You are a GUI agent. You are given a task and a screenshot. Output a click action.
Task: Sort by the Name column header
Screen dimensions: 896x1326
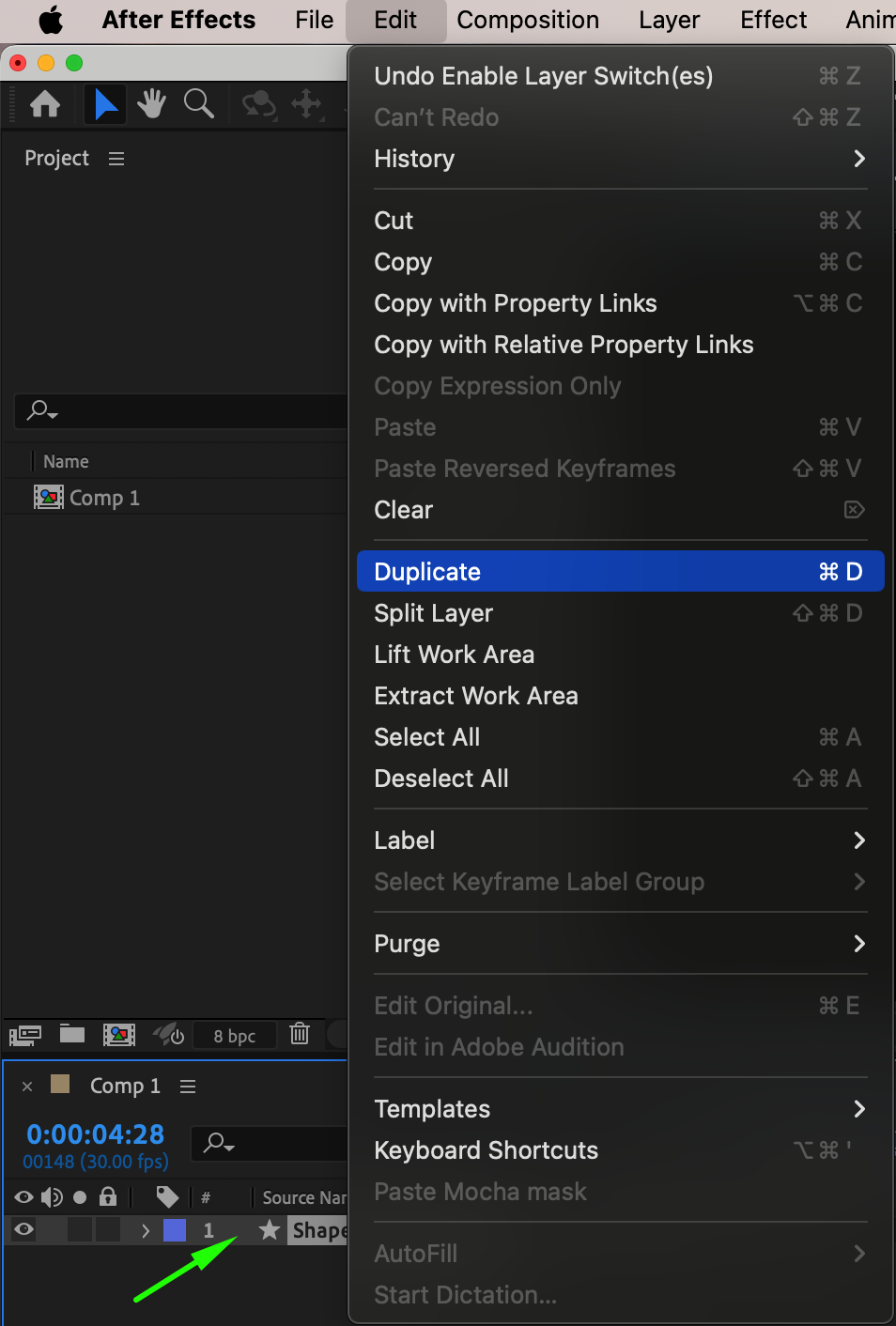point(66,462)
